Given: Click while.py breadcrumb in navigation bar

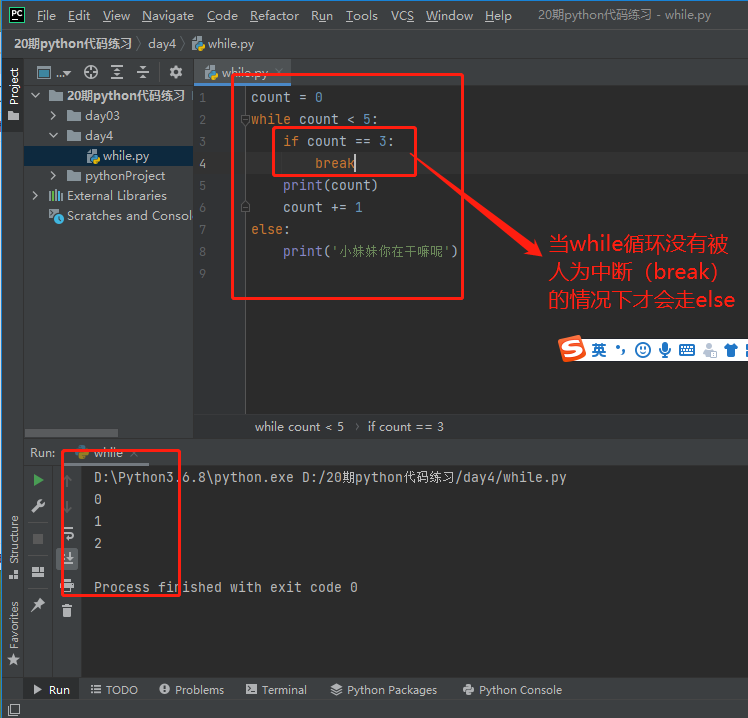Looking at the screenshot, I should point(223,44).
